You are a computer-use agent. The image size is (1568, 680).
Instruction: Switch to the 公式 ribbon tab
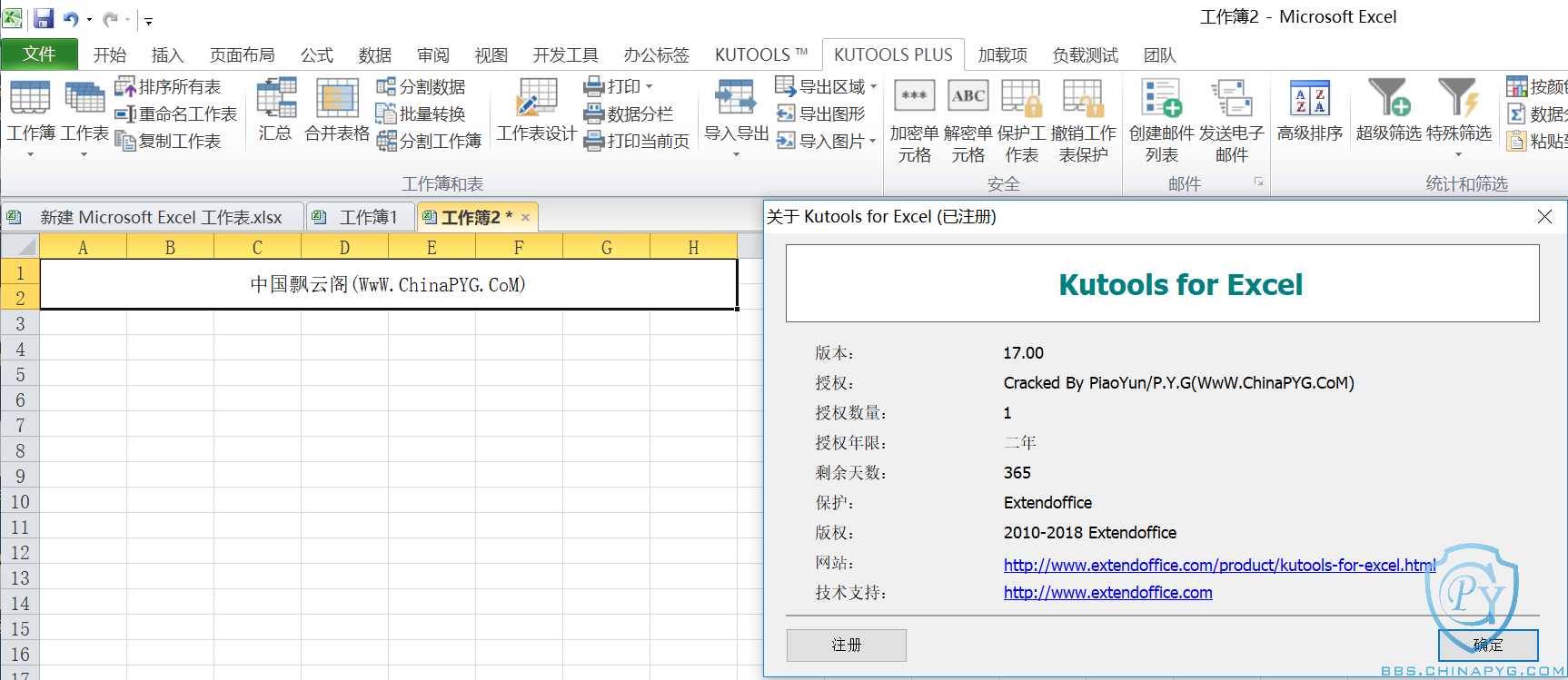[317, 55]
